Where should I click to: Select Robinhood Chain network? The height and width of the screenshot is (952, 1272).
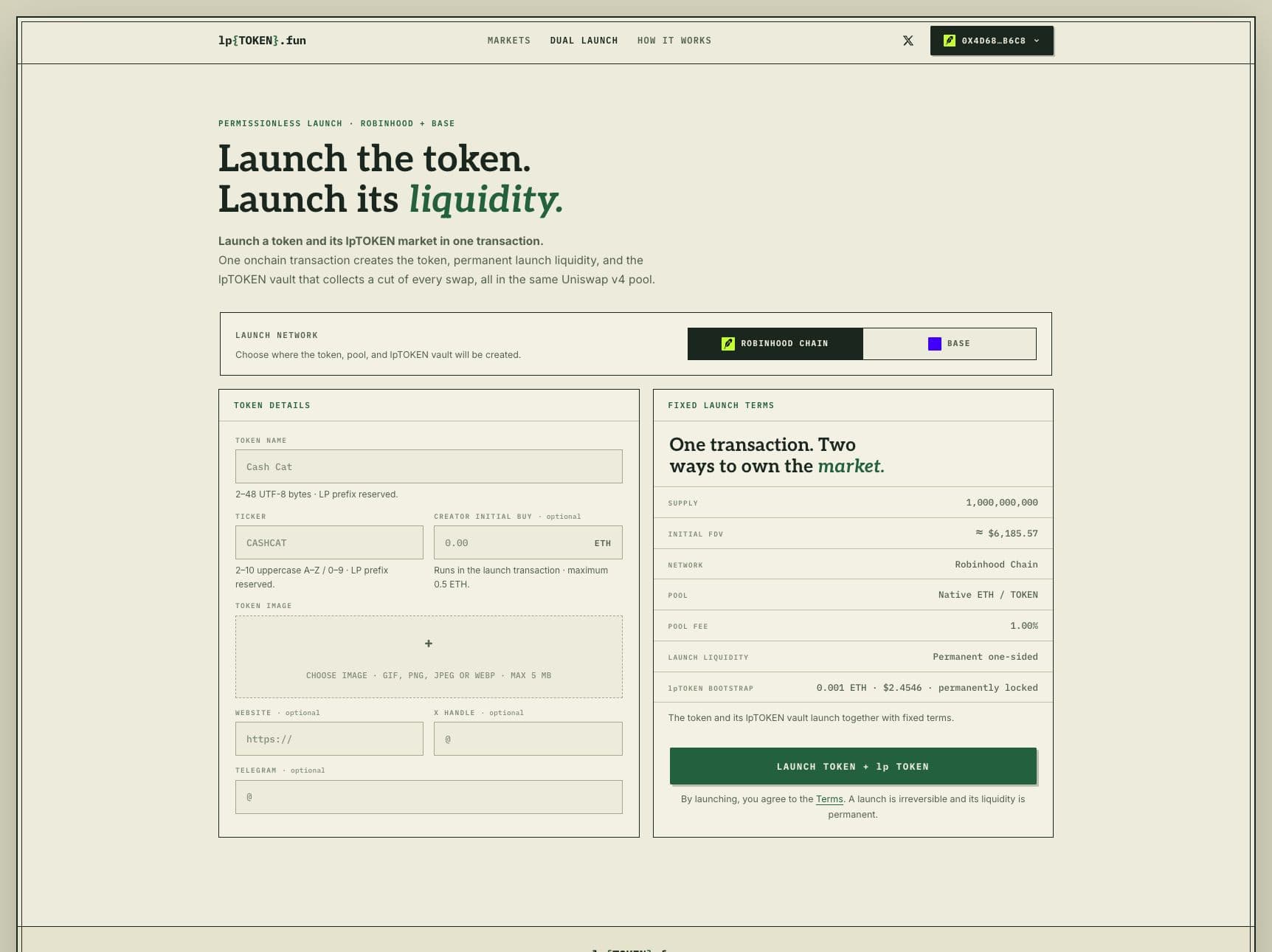click(x=775, y=344)
